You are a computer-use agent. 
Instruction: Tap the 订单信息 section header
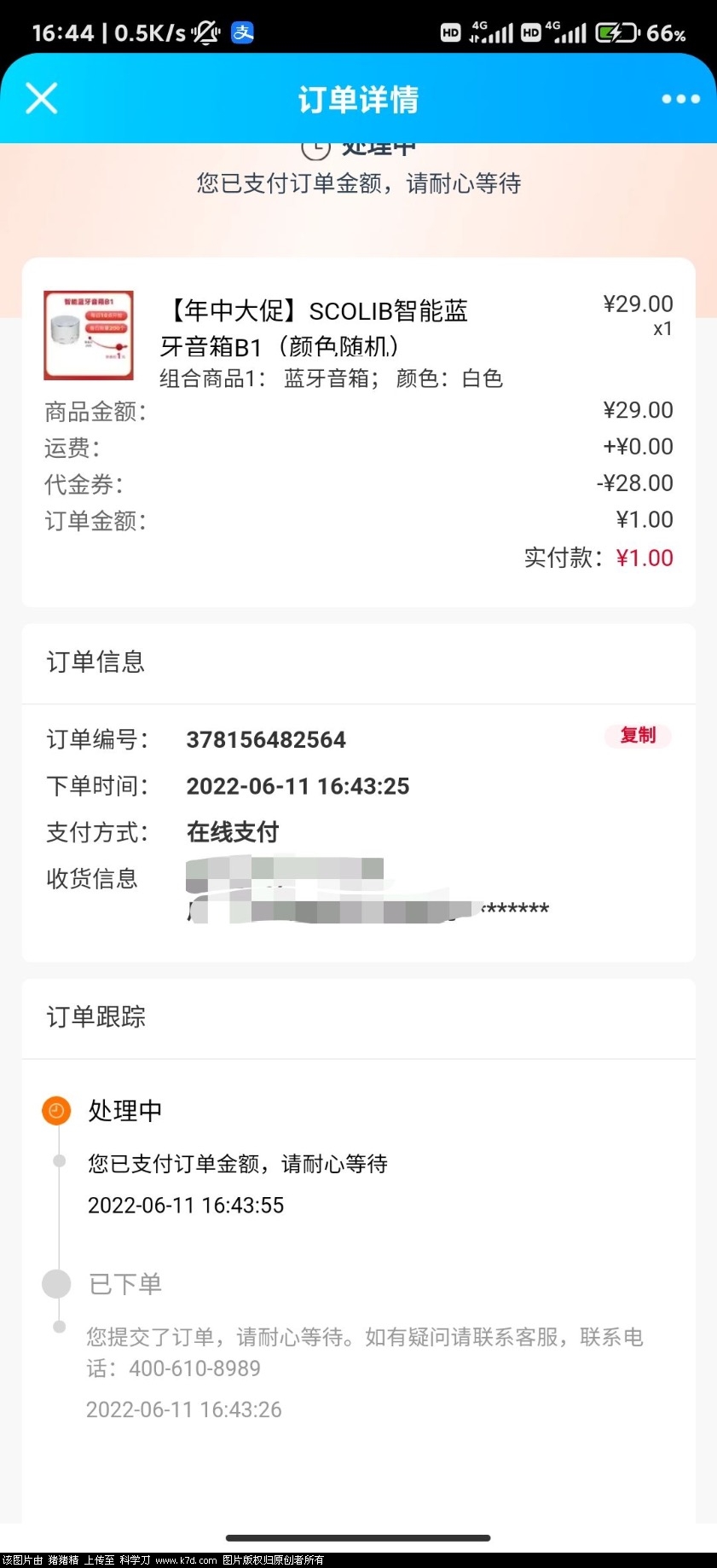pos(95,662)
